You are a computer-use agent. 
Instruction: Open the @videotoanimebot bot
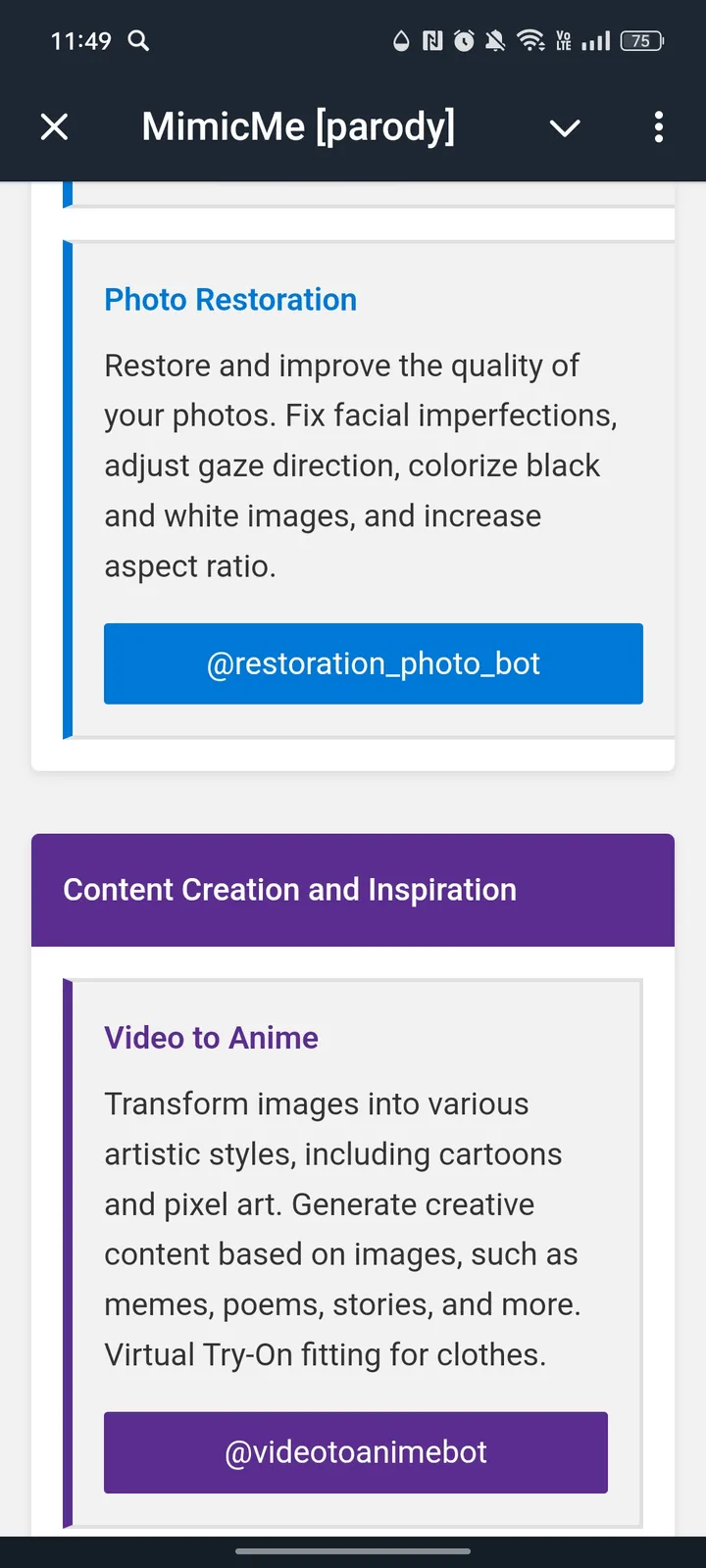click(356, 1453)
